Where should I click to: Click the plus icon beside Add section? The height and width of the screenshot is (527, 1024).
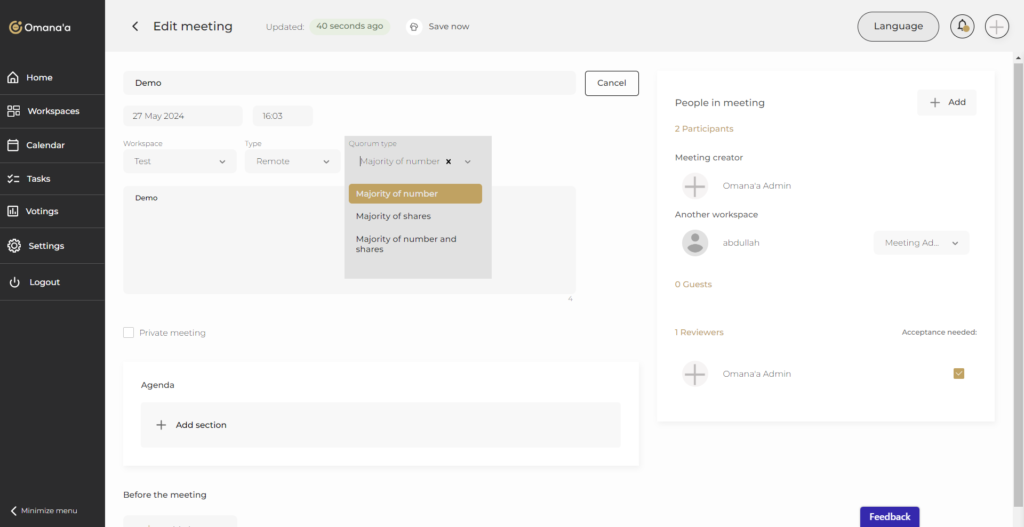pyautogui.click(x=161, y=425)
